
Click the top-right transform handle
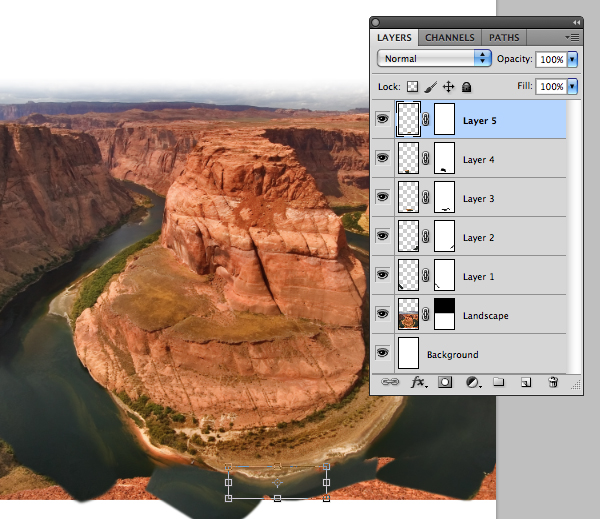(x=326, y=467)
